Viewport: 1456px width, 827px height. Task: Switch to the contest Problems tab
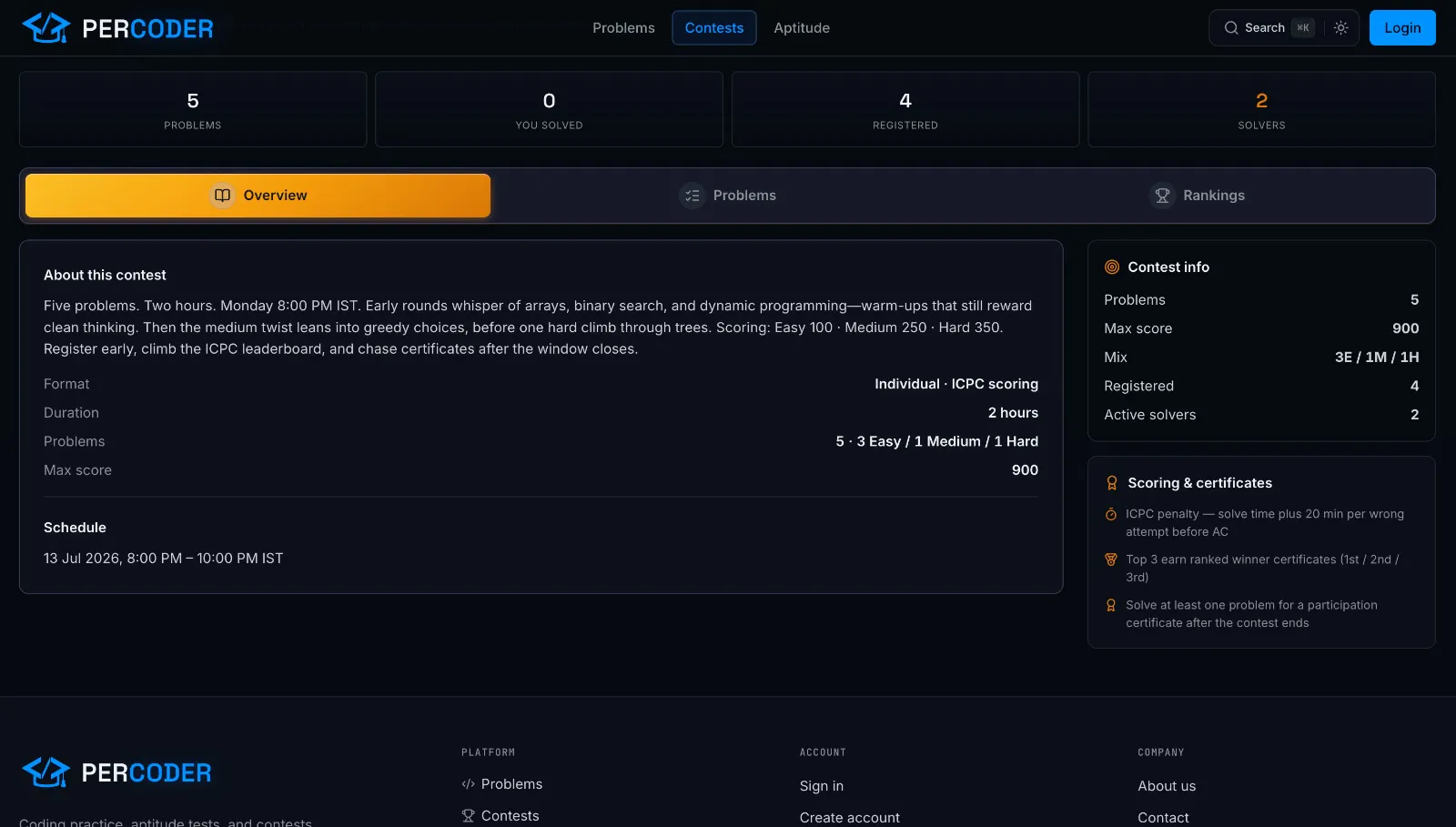[728, 196]
